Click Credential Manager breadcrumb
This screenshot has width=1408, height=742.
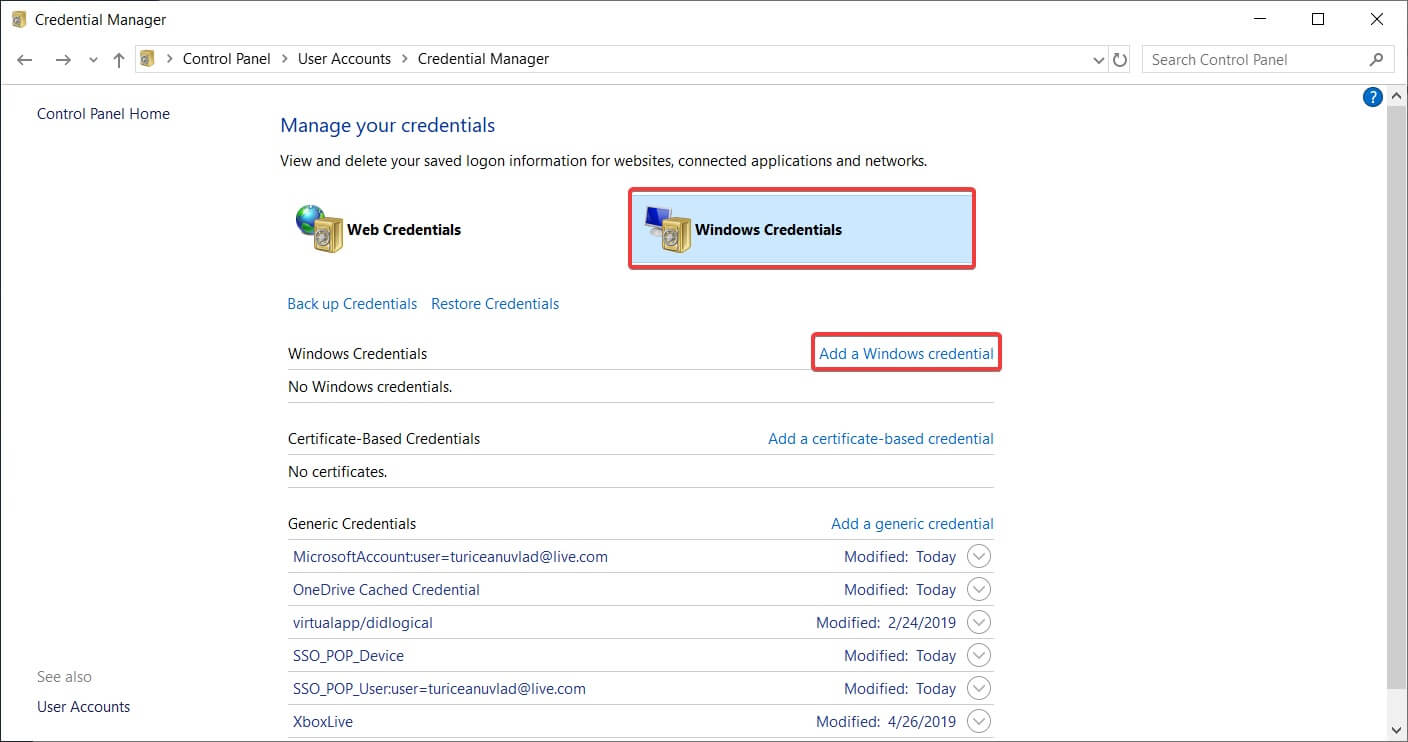483,59
